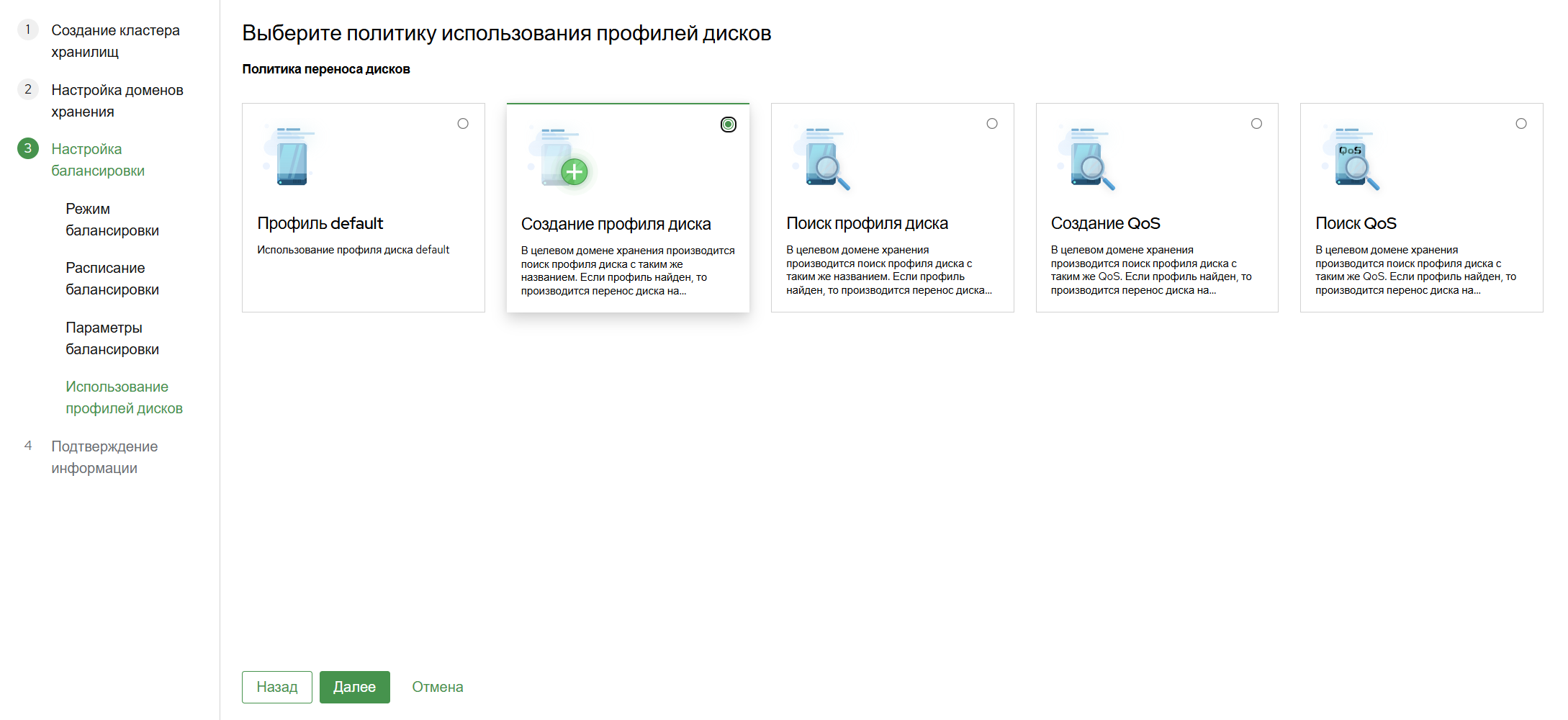Click description text 'Использование профиля диска default'
The height and width of the screenshot is (720, 1568).
pyautogui.click(x=353, y=250)
